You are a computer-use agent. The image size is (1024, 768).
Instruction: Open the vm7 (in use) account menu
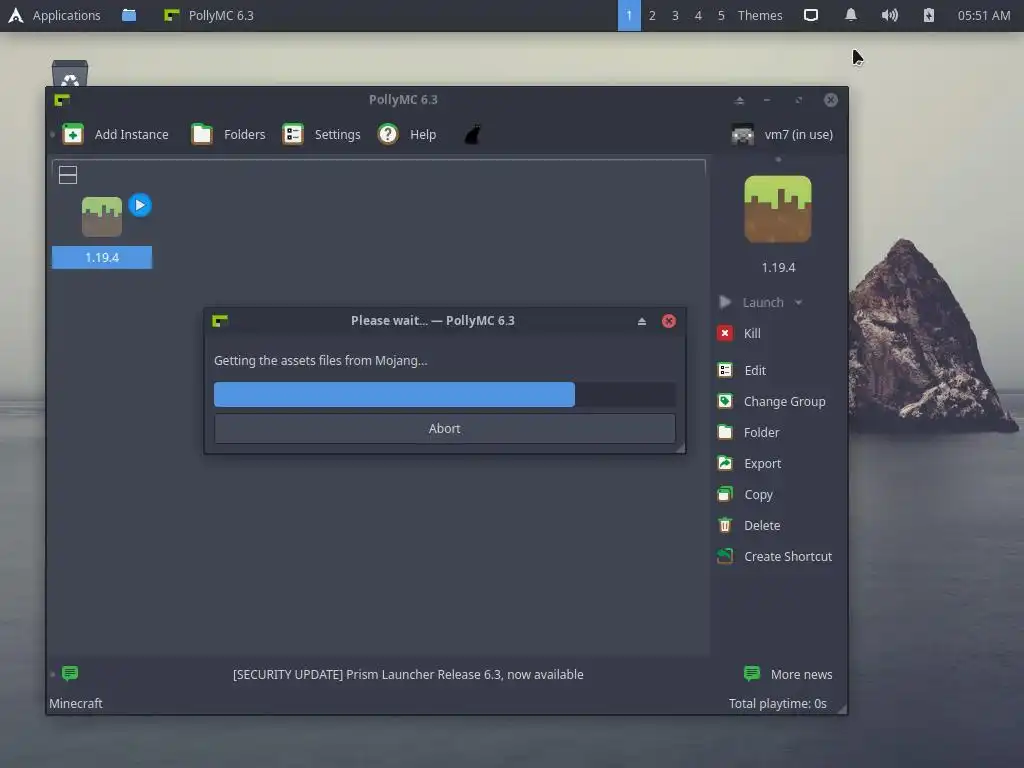[782, 135]
